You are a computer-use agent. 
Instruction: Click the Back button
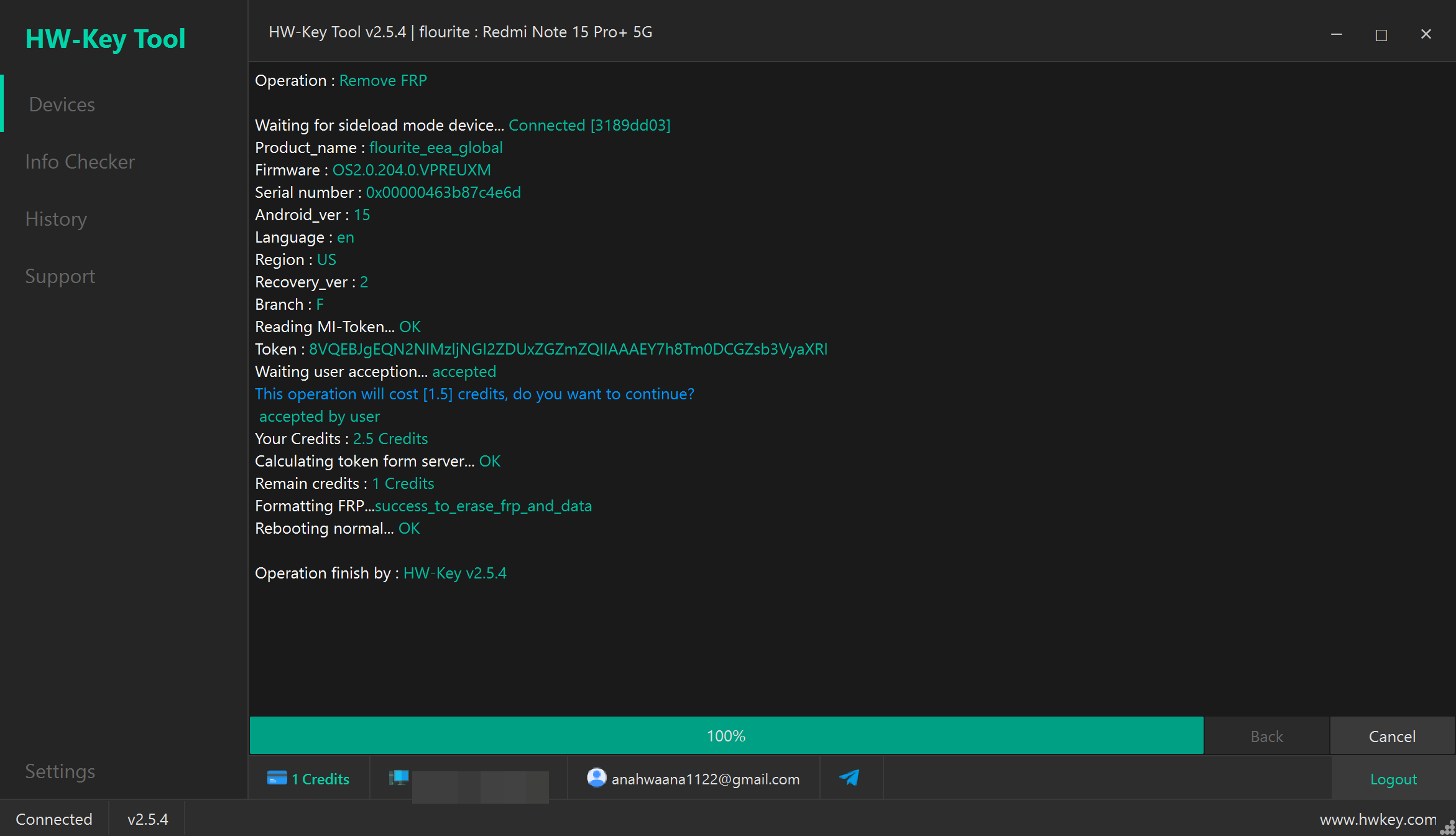pos(1266,736)
